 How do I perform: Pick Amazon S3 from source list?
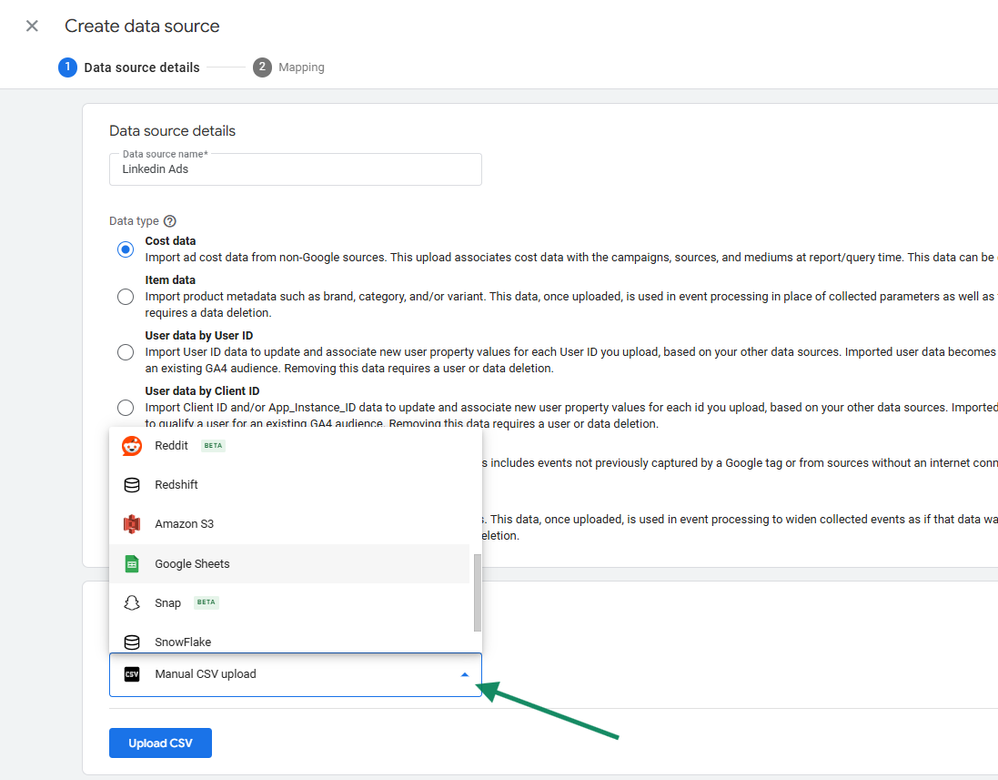184,524
